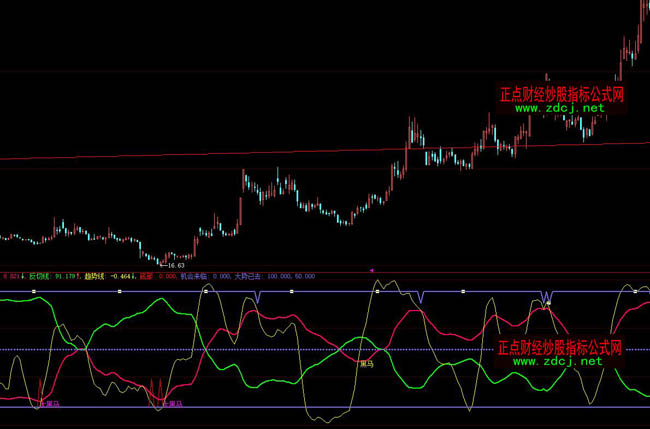Image resolution: width=650 pixels, height=429 pixels.
Task: Click the 16.63 low price marker
Action: coord(173,264)
